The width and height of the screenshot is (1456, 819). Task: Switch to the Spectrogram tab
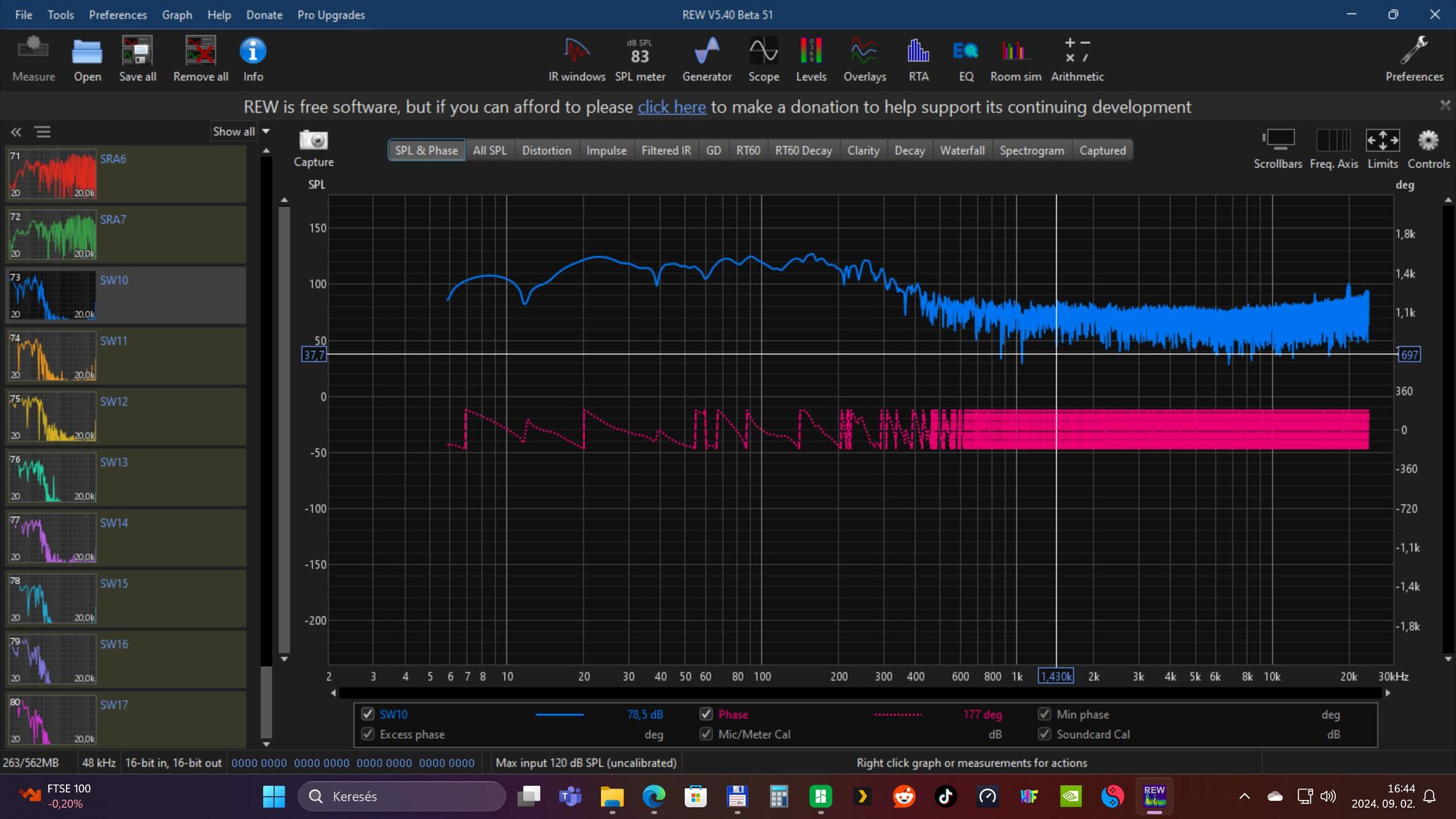click(1031, 150)
